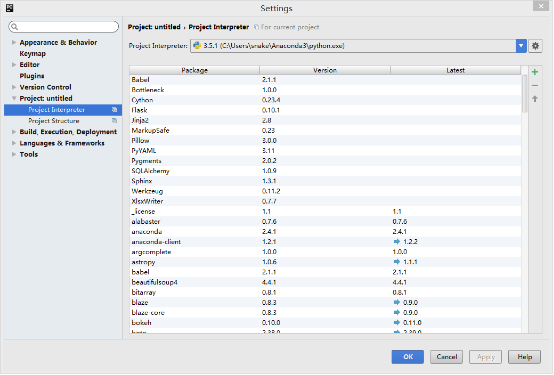
Task: Select the Sphinx package row
Action: tap(325, 181)
